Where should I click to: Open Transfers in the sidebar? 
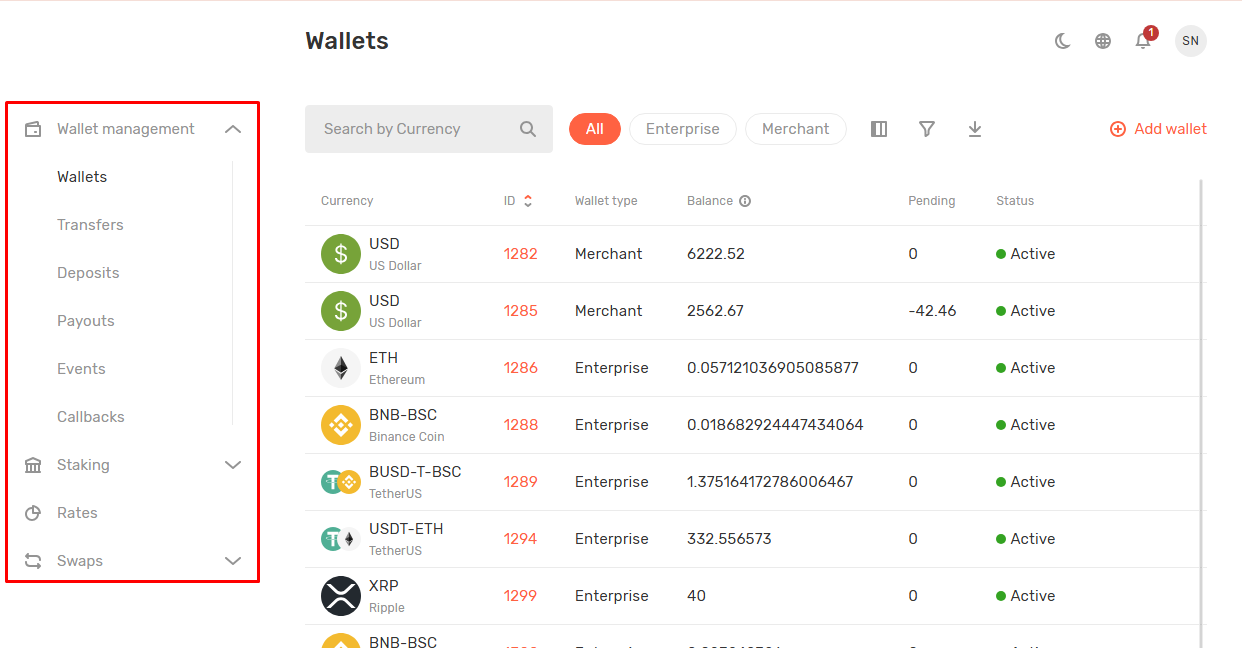click(90, 225)
